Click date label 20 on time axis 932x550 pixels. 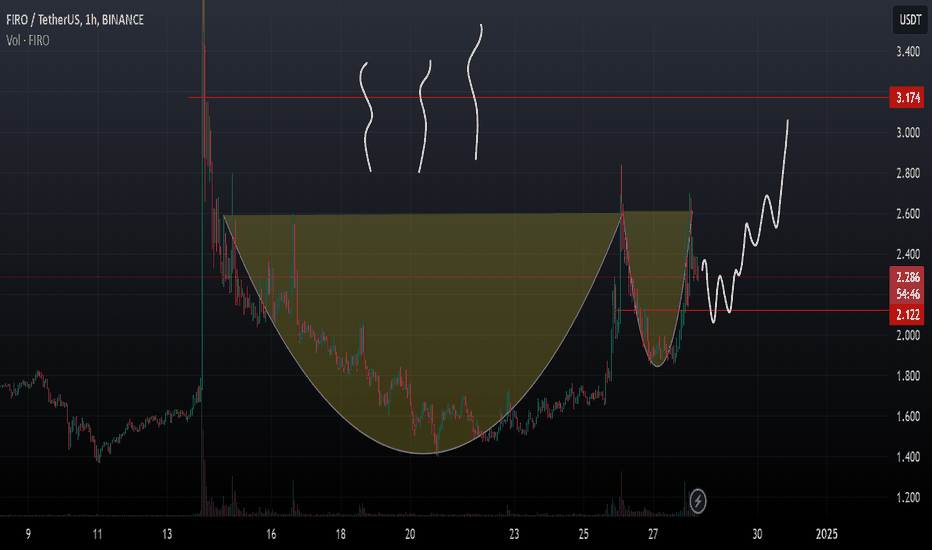pos(410,534)
